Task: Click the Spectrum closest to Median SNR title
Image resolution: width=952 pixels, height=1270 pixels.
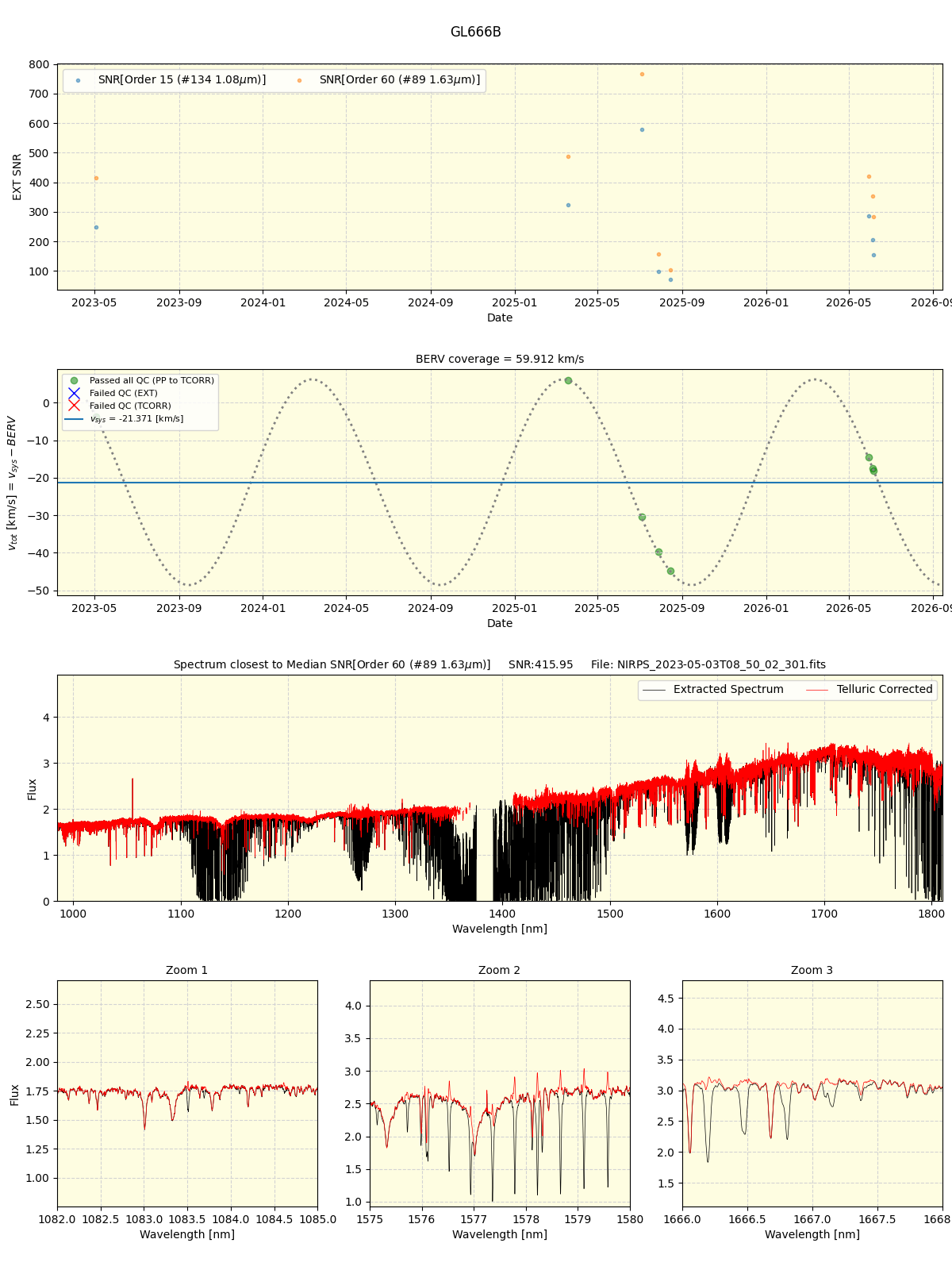Action: coord(500,664)
